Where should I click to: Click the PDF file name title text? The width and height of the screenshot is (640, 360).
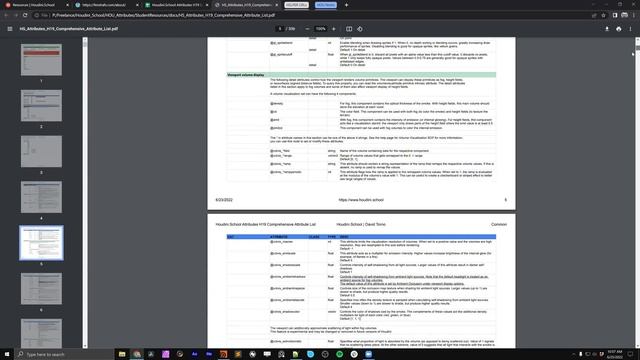click(x=69, y=29)
